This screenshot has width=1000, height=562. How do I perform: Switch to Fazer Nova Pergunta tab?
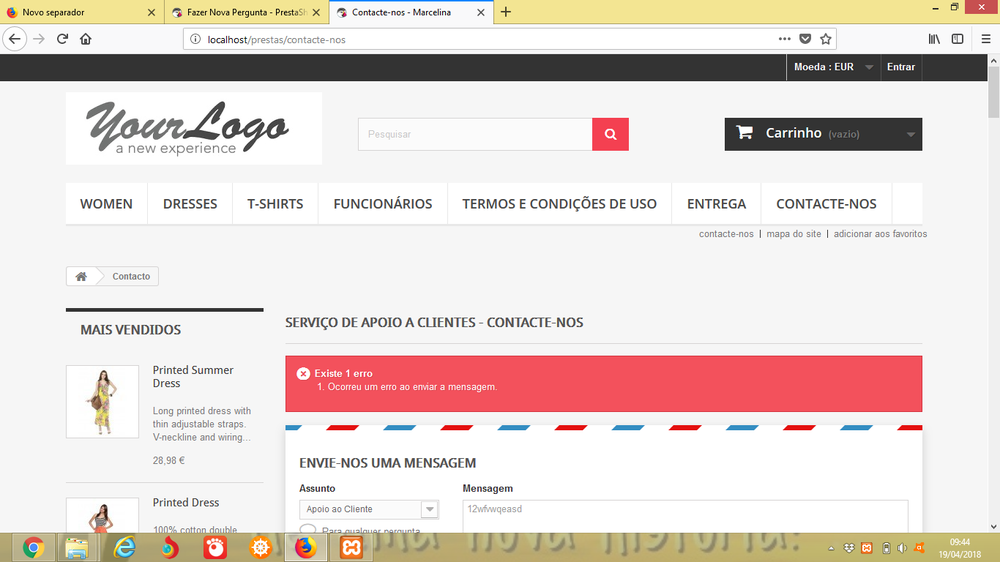pos(247,12)
